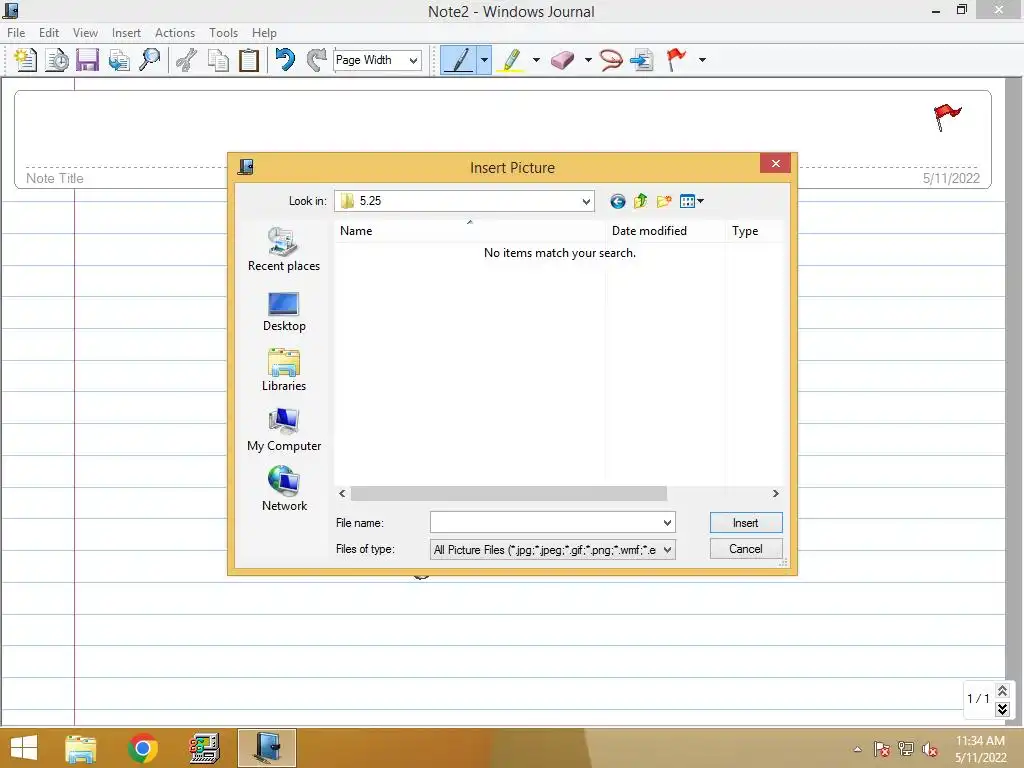The height and width of the screenshot is (768, 1024).
Task: Go back to last folder in dialog
Action: point(618,201)
